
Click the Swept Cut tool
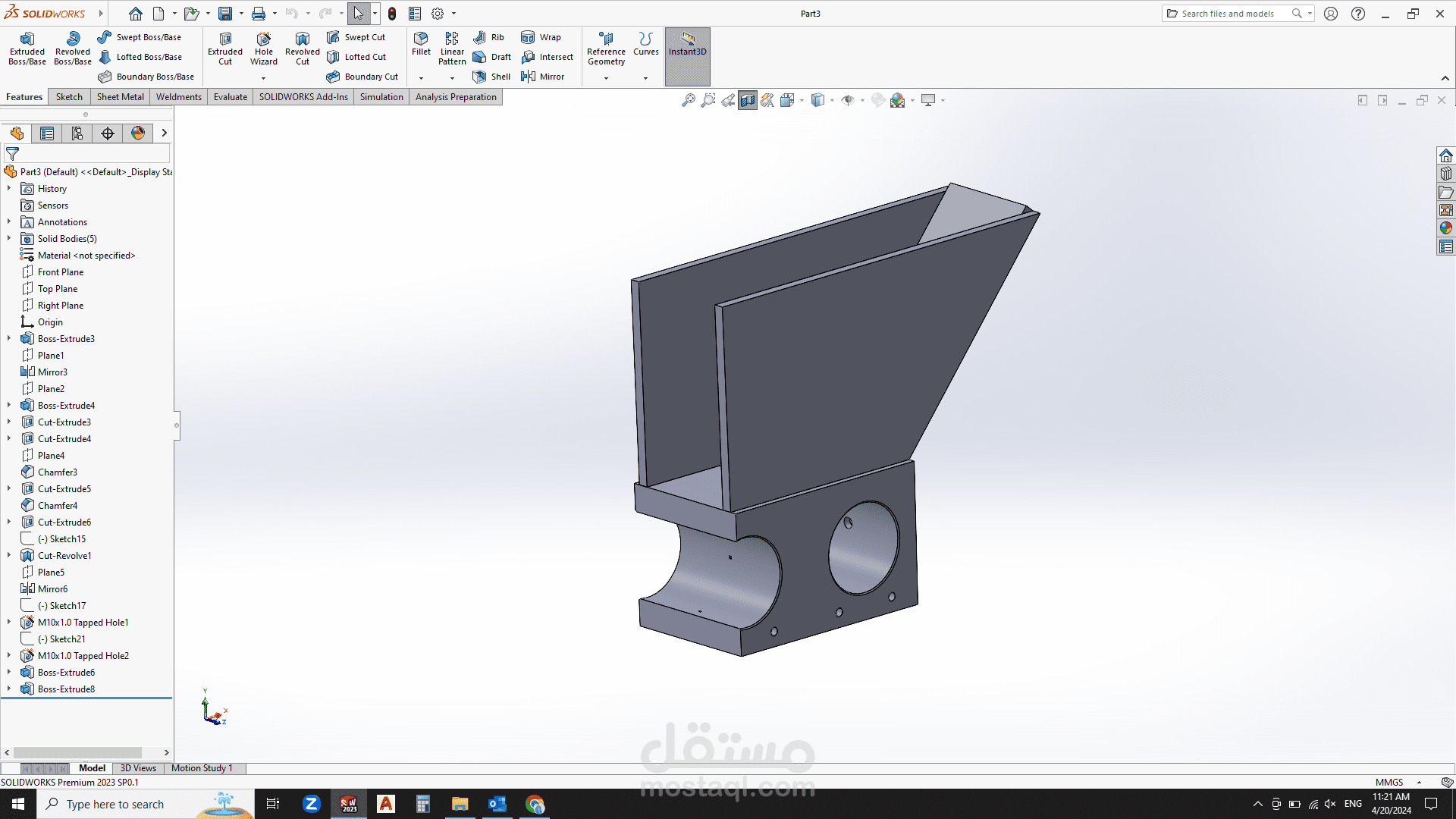(x=356, y=37)
